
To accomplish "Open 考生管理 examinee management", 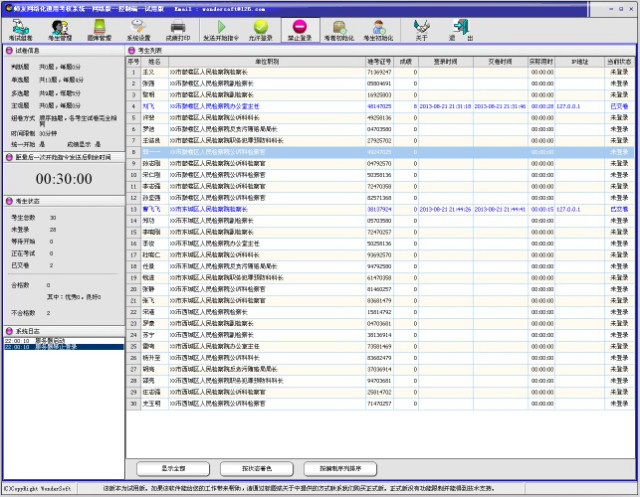I will tap(60, 30).
